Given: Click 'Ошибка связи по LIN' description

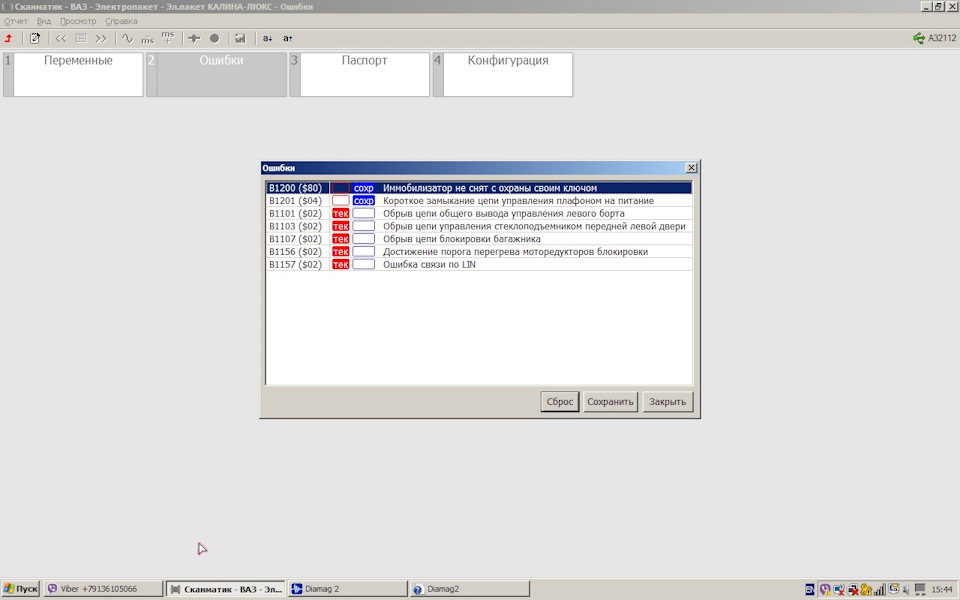Looking at the screenshot, I should 429,264.
